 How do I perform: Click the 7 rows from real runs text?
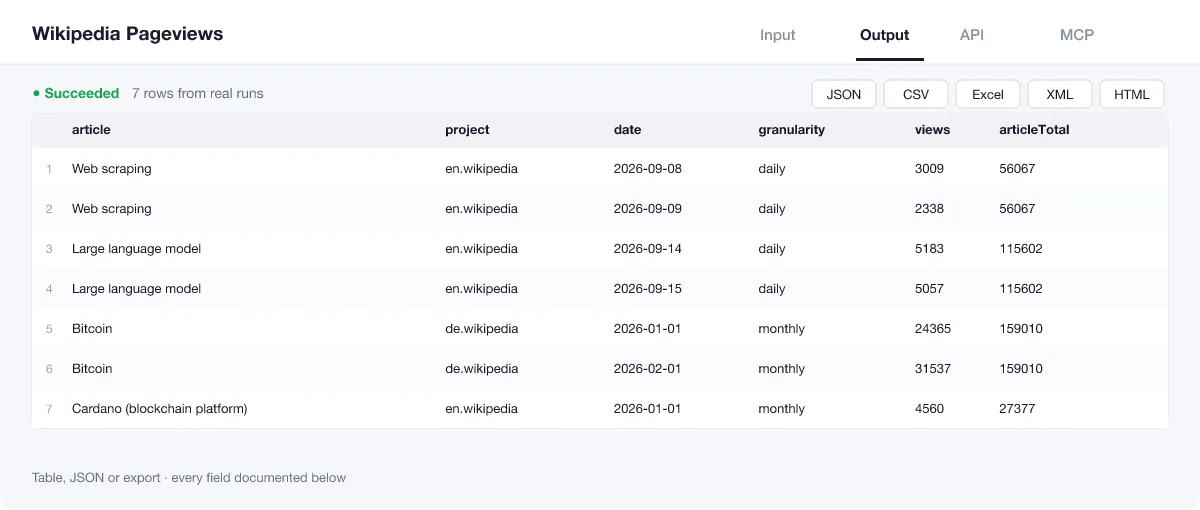click(x=198, y=93)
